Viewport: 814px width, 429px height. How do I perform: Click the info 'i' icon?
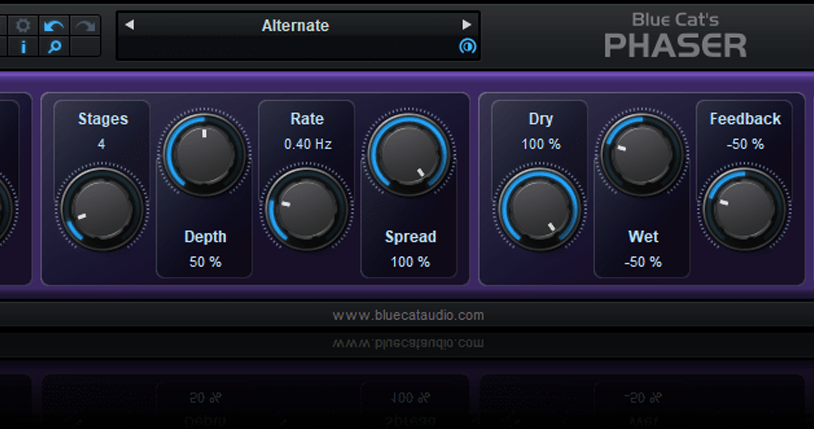(x=24, y=46)
